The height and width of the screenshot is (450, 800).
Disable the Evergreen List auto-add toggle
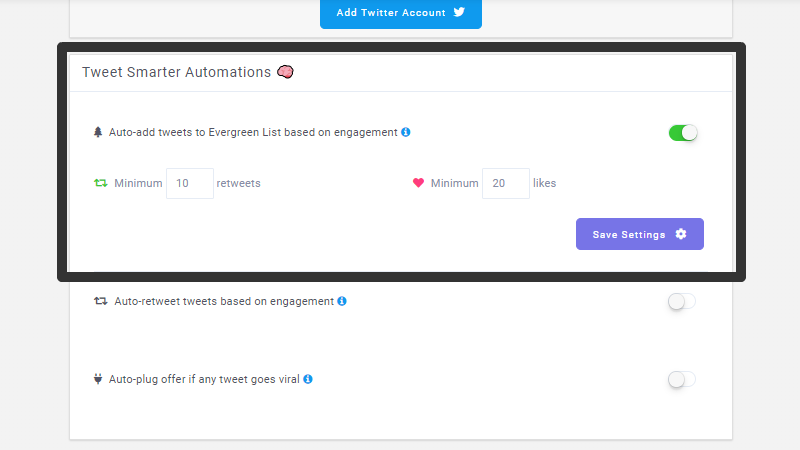pos(683,133)
